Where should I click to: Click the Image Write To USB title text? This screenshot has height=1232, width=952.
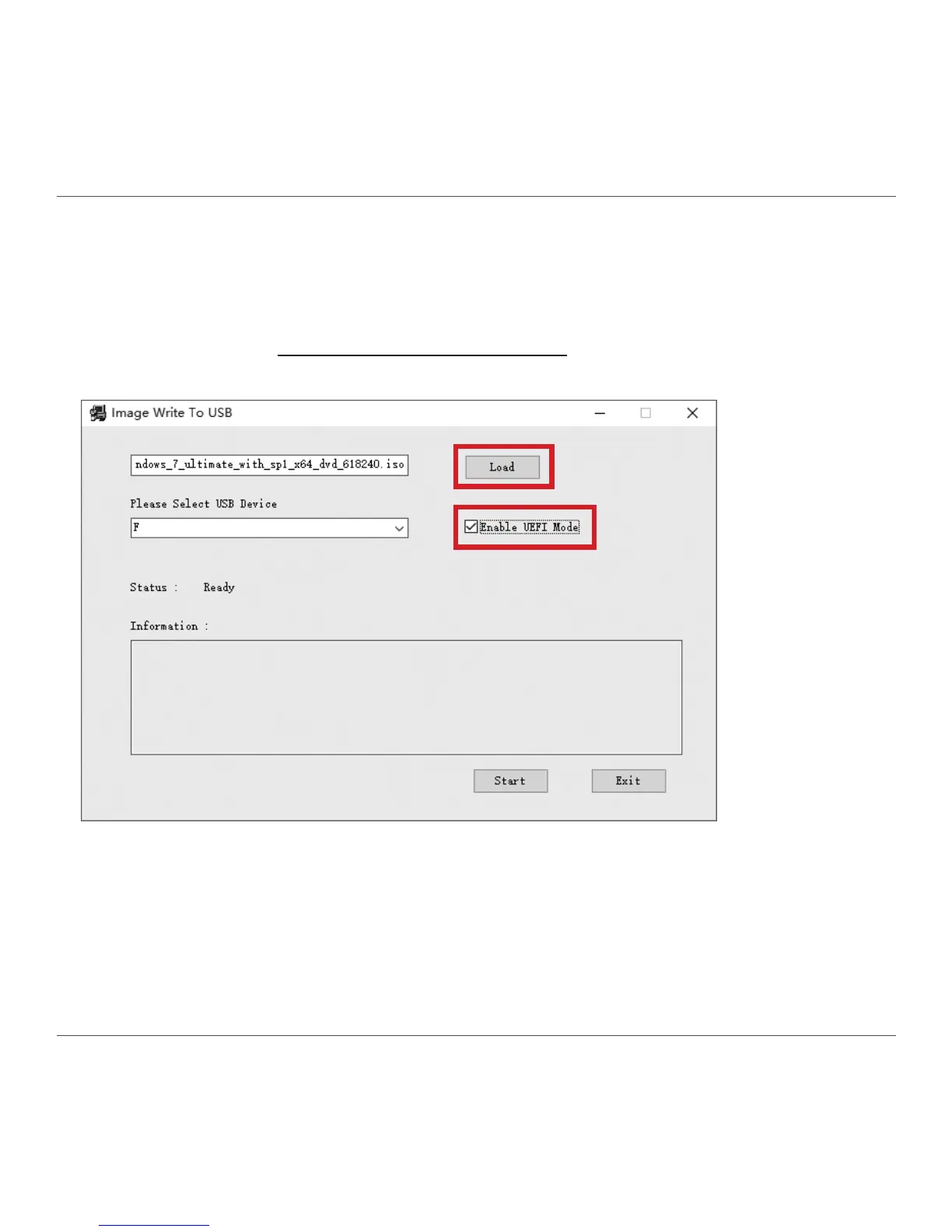(172, 413)
